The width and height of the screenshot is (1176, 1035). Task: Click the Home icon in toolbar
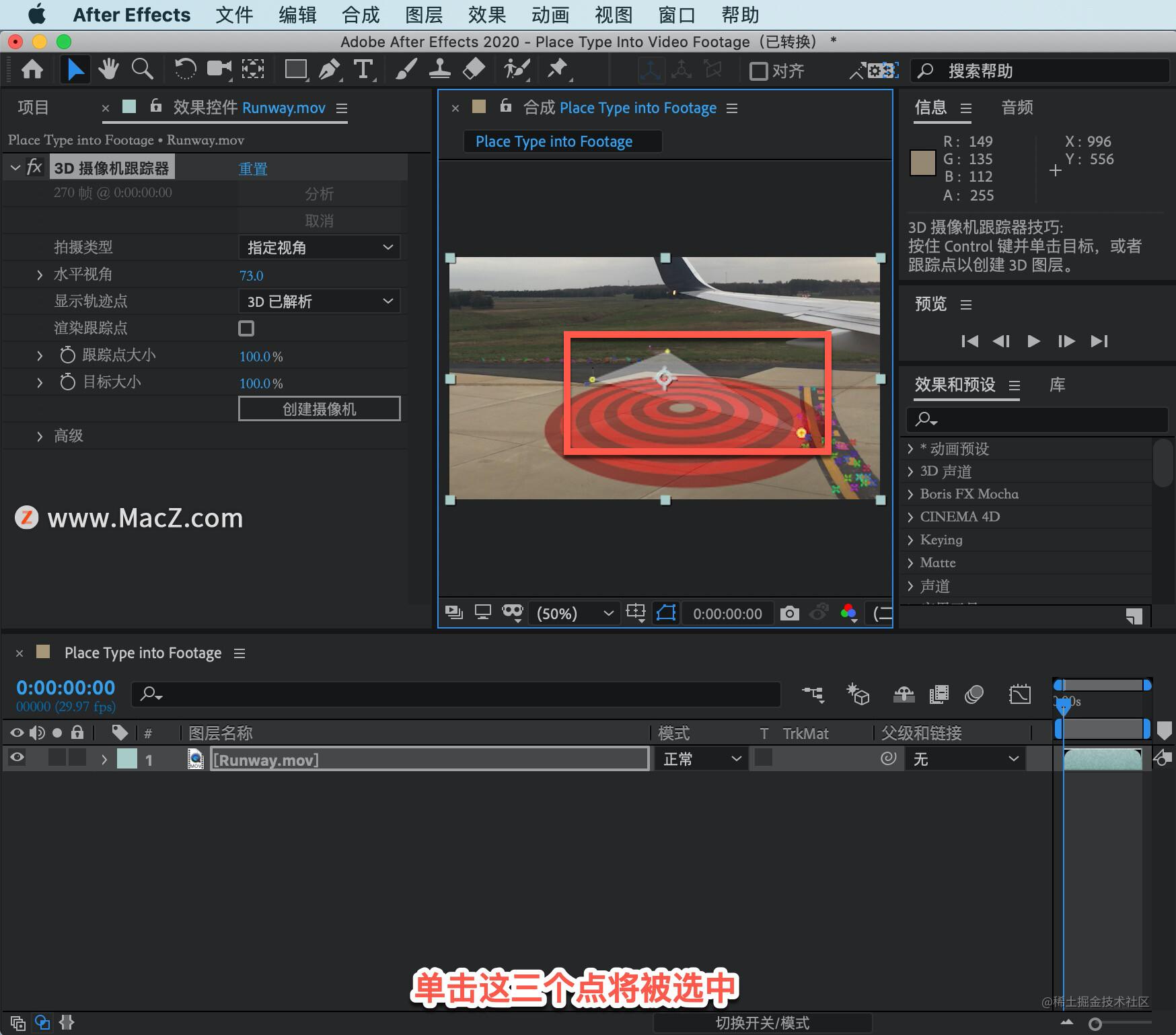point(32,69)
